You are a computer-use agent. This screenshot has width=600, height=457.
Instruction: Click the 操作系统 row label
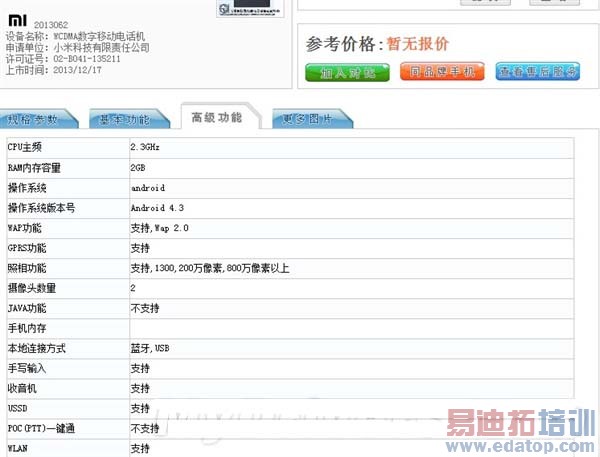(x=27, y=188)
